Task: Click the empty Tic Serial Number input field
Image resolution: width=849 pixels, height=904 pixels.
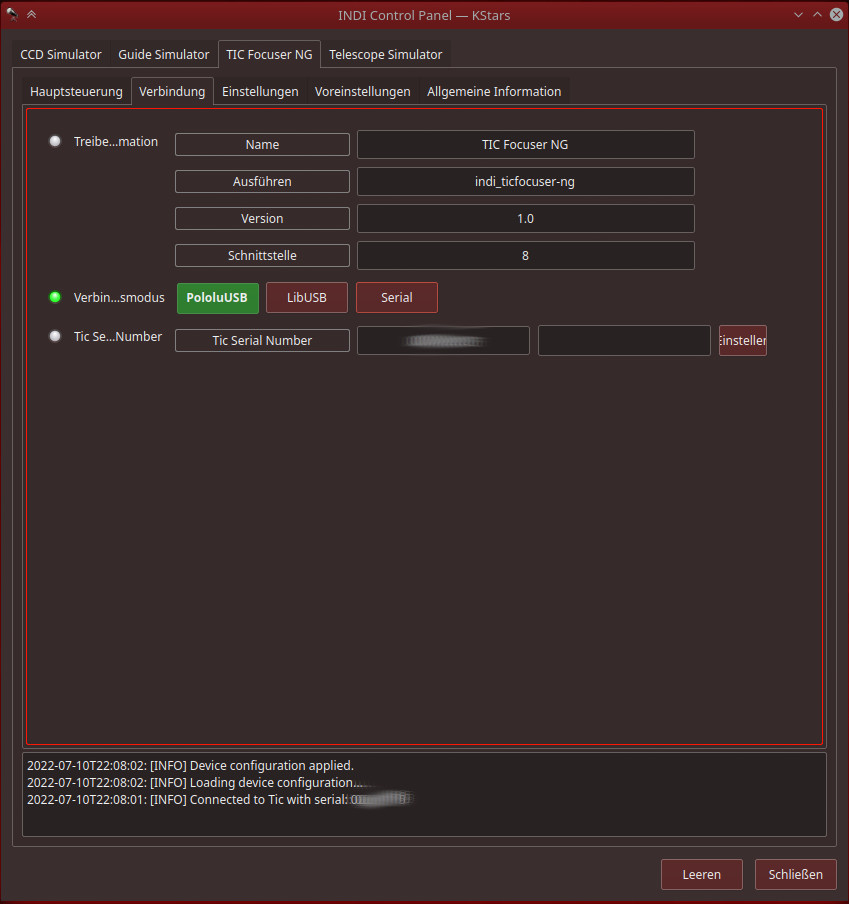Action: [624, 340]
